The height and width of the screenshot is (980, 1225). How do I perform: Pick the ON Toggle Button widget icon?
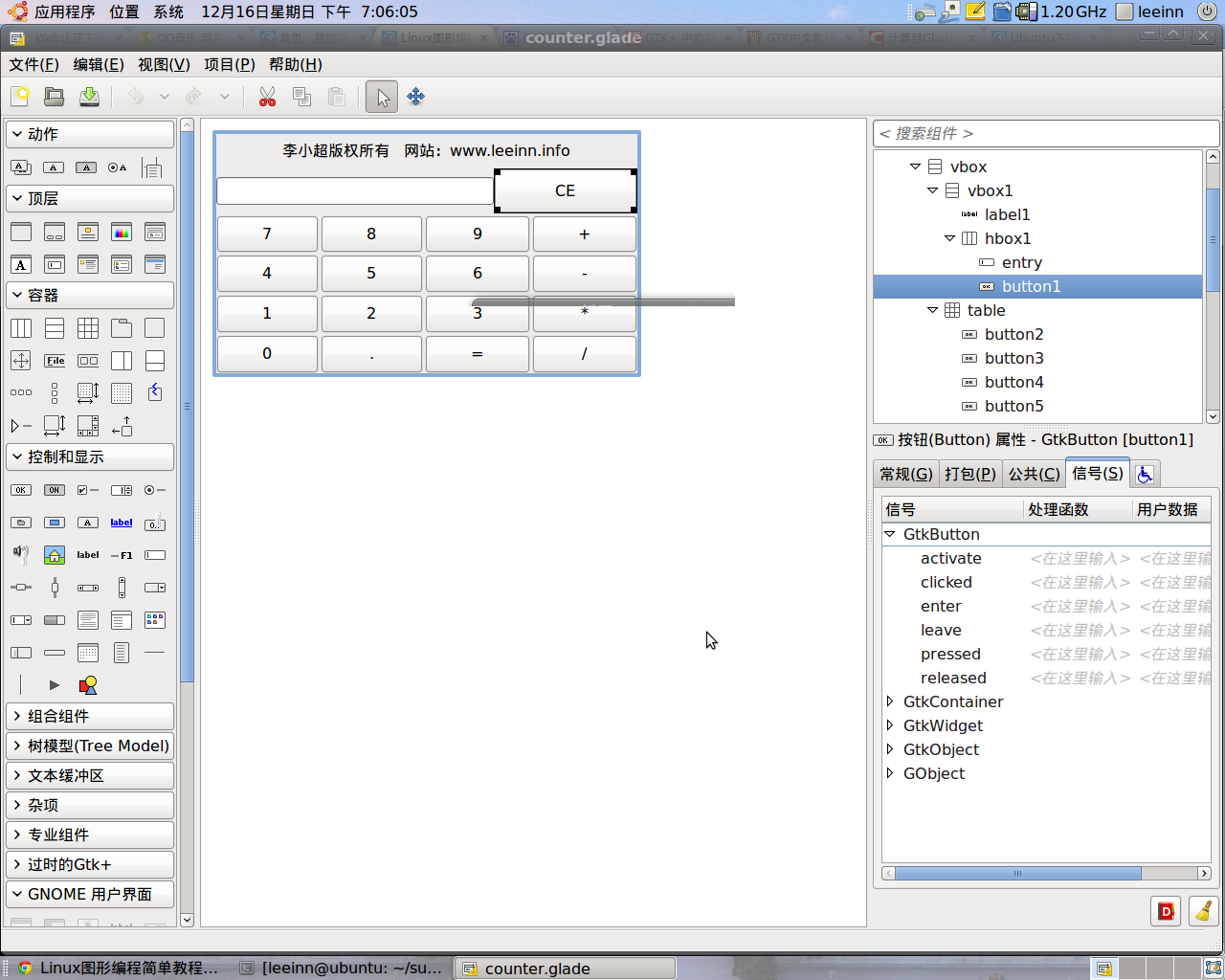[x=55, y=490]
